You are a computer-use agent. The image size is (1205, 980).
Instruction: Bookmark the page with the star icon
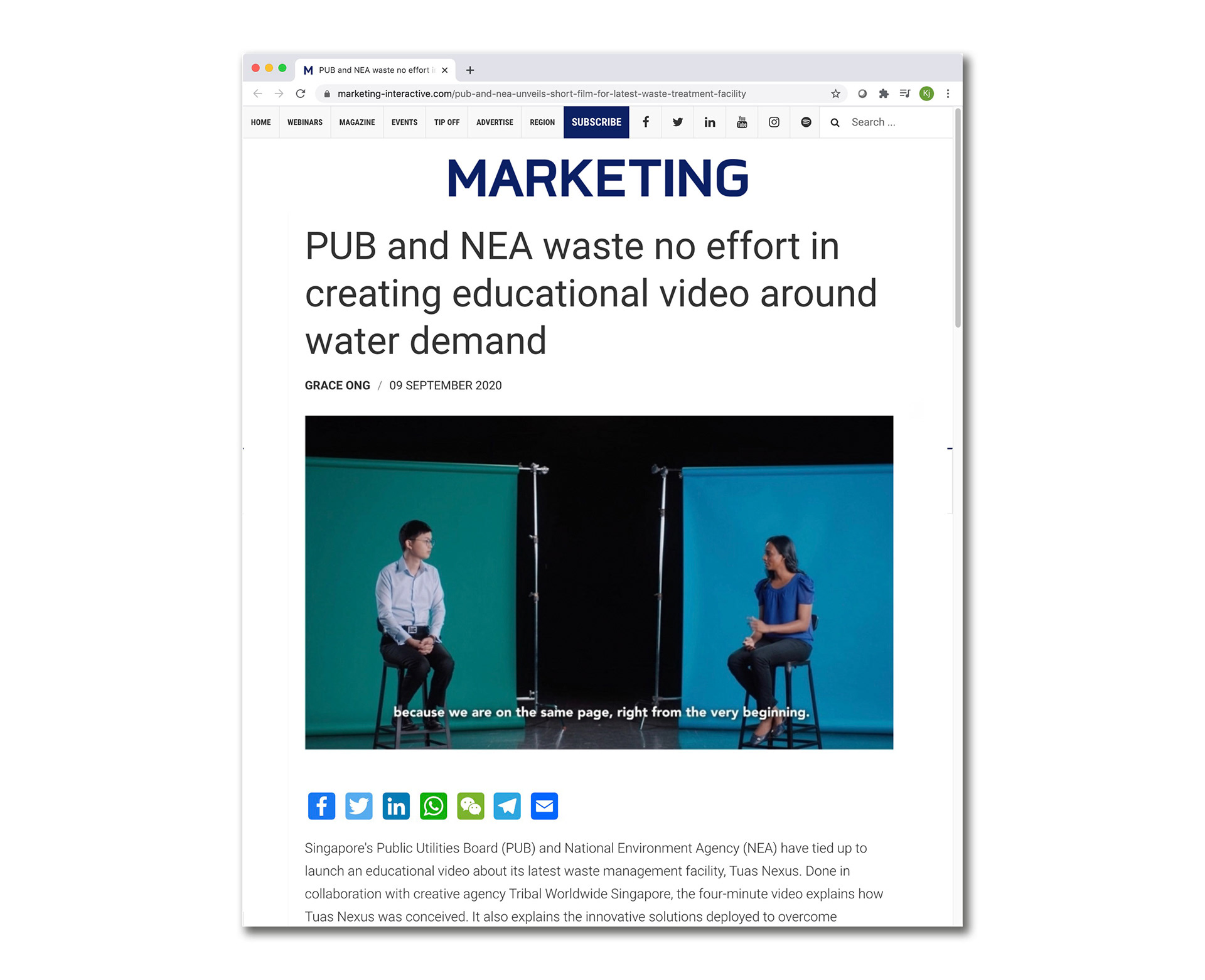[x=835, y=94]
